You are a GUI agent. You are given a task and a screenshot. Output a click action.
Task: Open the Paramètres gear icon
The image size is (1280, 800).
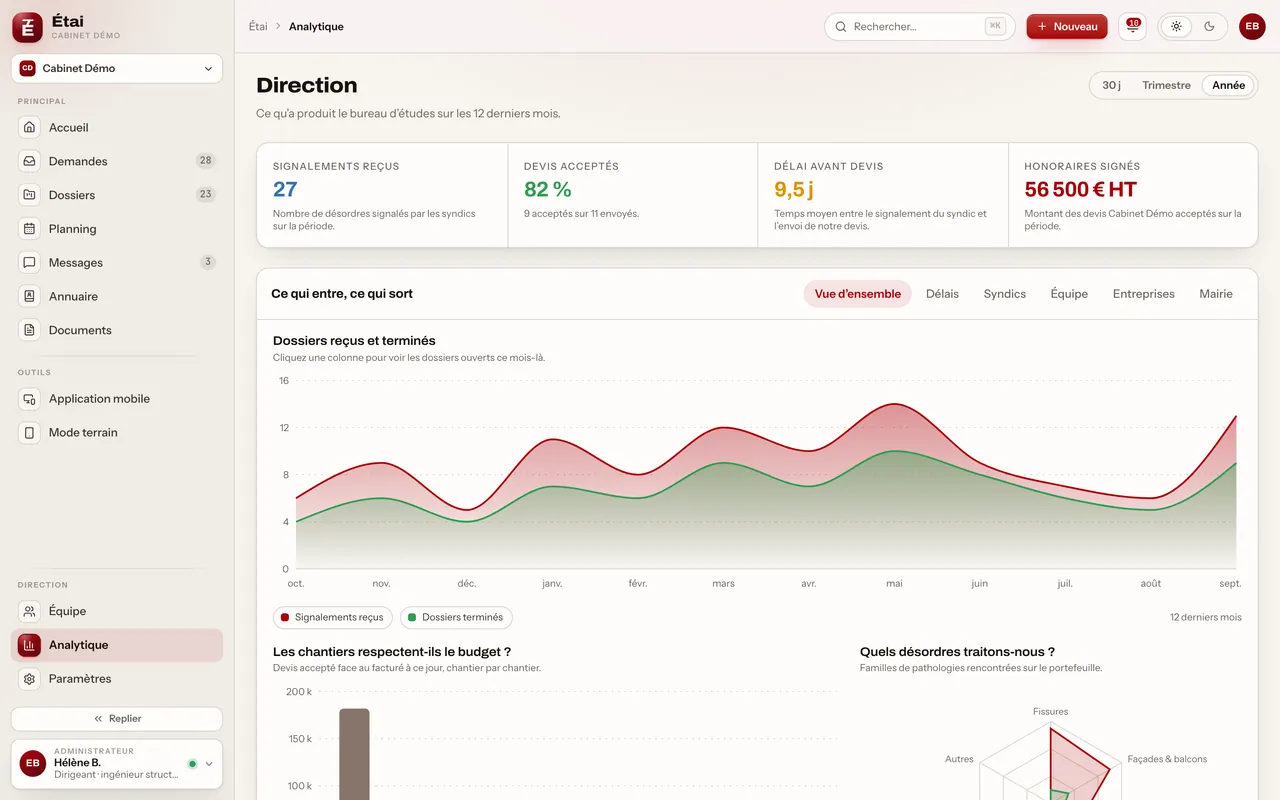(x=29, y=679)
